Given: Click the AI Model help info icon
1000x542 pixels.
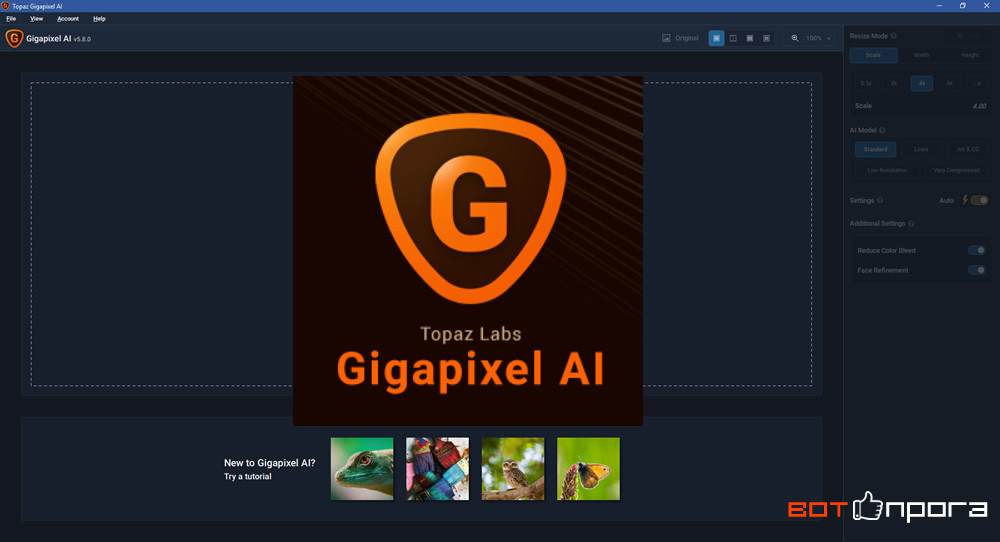Looking at the screenshot, I should click(882, 130).
